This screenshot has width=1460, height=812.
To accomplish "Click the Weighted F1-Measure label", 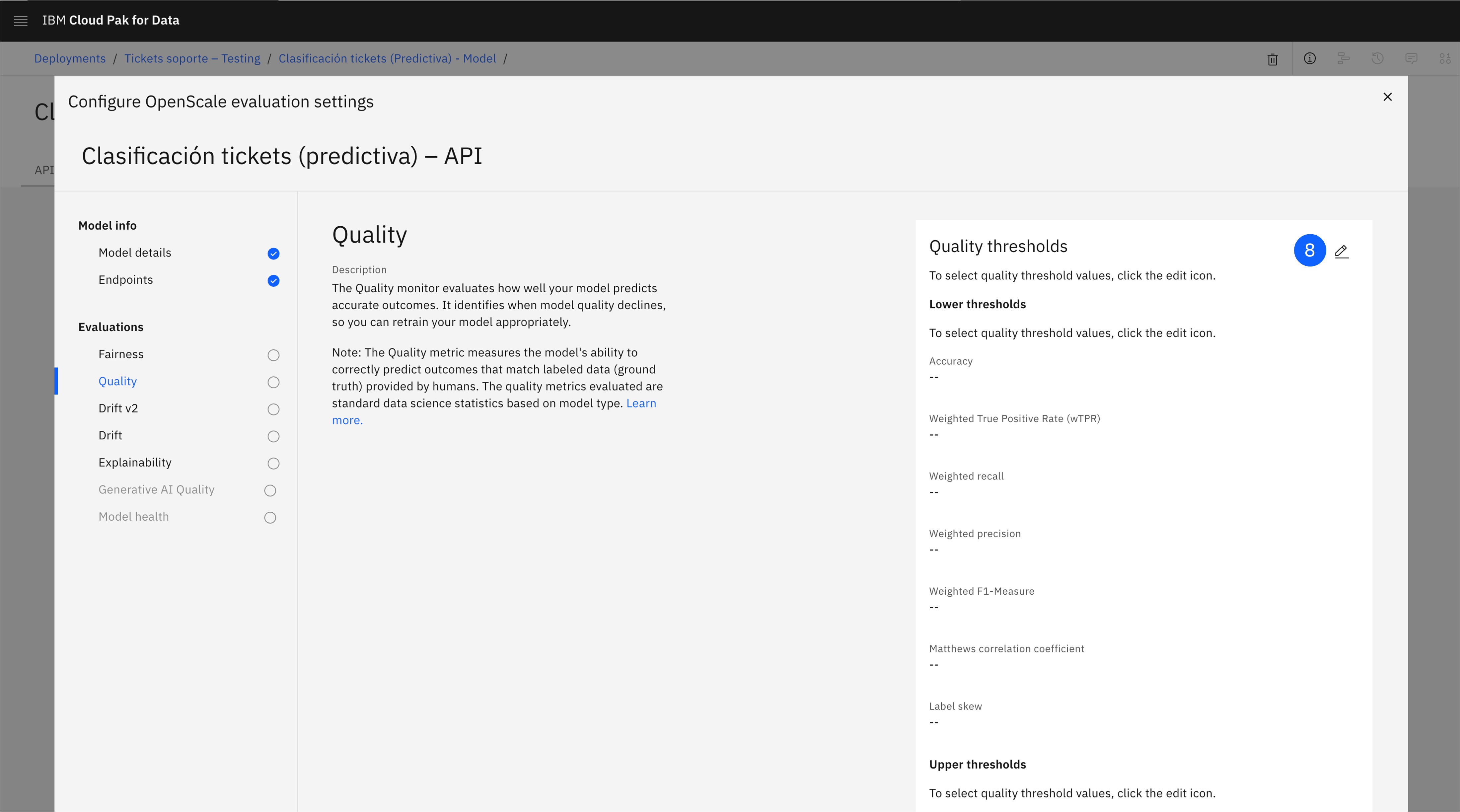I will point(982,592).
